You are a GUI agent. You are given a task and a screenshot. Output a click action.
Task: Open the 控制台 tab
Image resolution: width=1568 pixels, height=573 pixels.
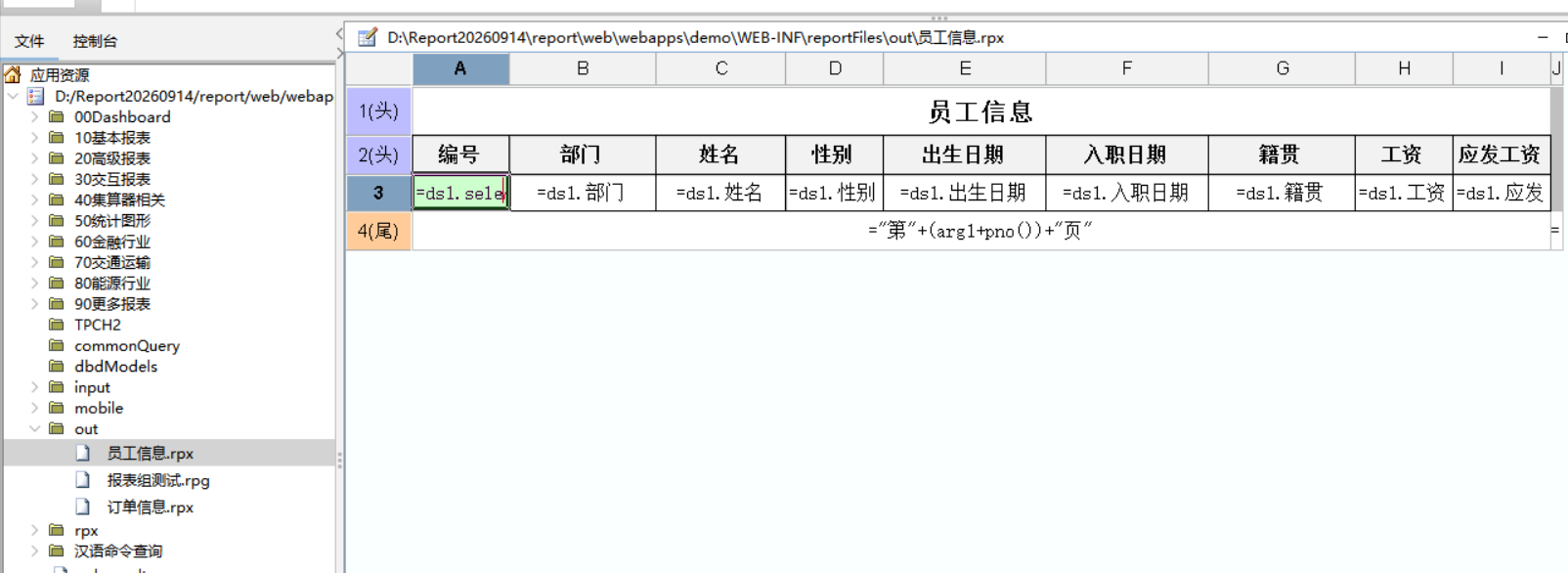tap(95, 41)
